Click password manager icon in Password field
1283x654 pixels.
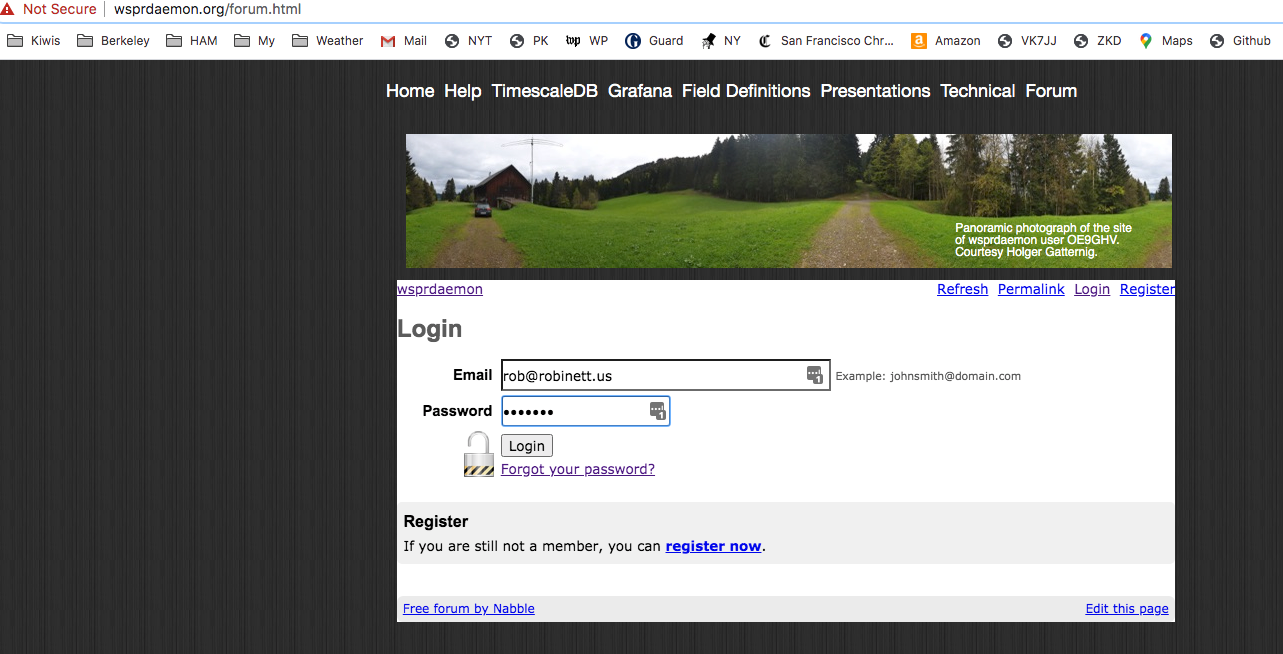(657, 410)
